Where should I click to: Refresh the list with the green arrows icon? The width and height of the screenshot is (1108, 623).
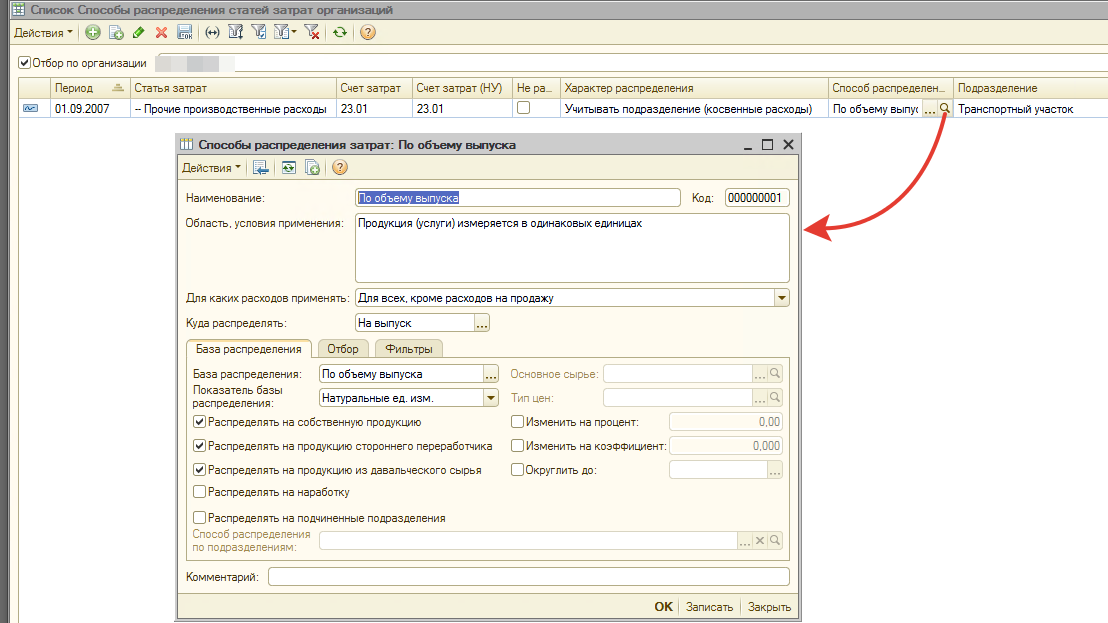(x=340, y=33)
